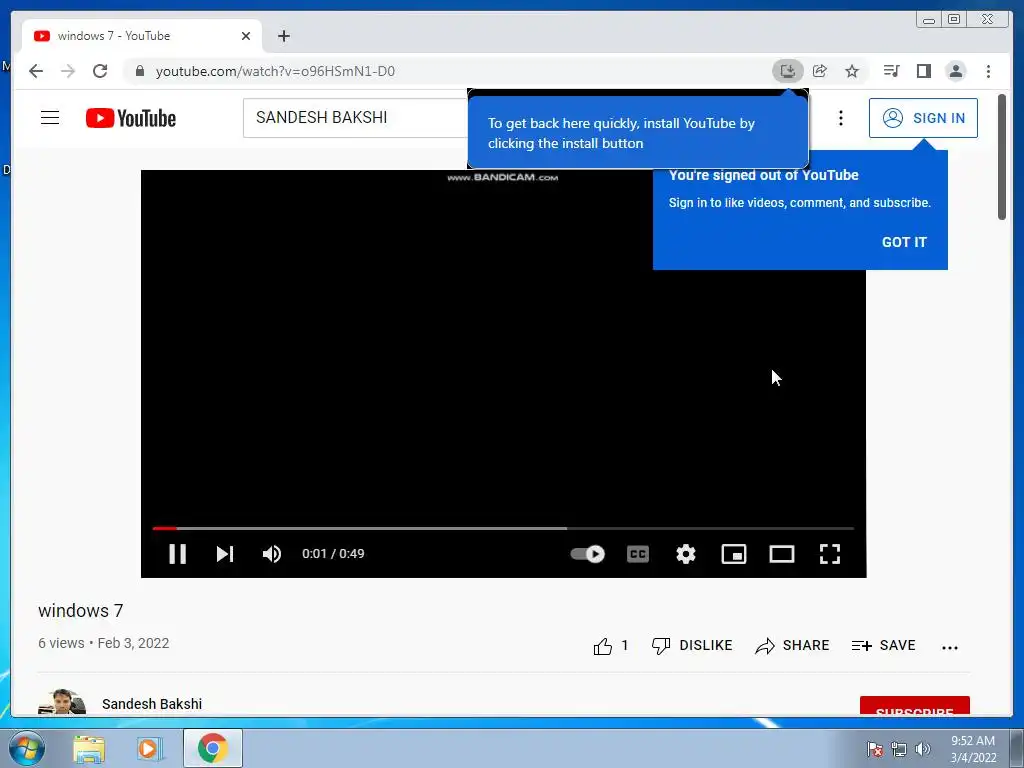This screenshot has height=768, width=1024.
Task: Select the 'windows 7 - YouTube' tab
Action: point(142,36)
